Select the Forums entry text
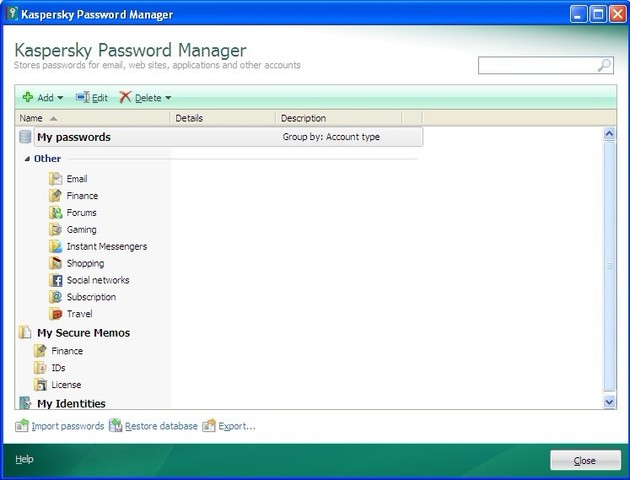 pyautogui.click(x=82, y=212)
